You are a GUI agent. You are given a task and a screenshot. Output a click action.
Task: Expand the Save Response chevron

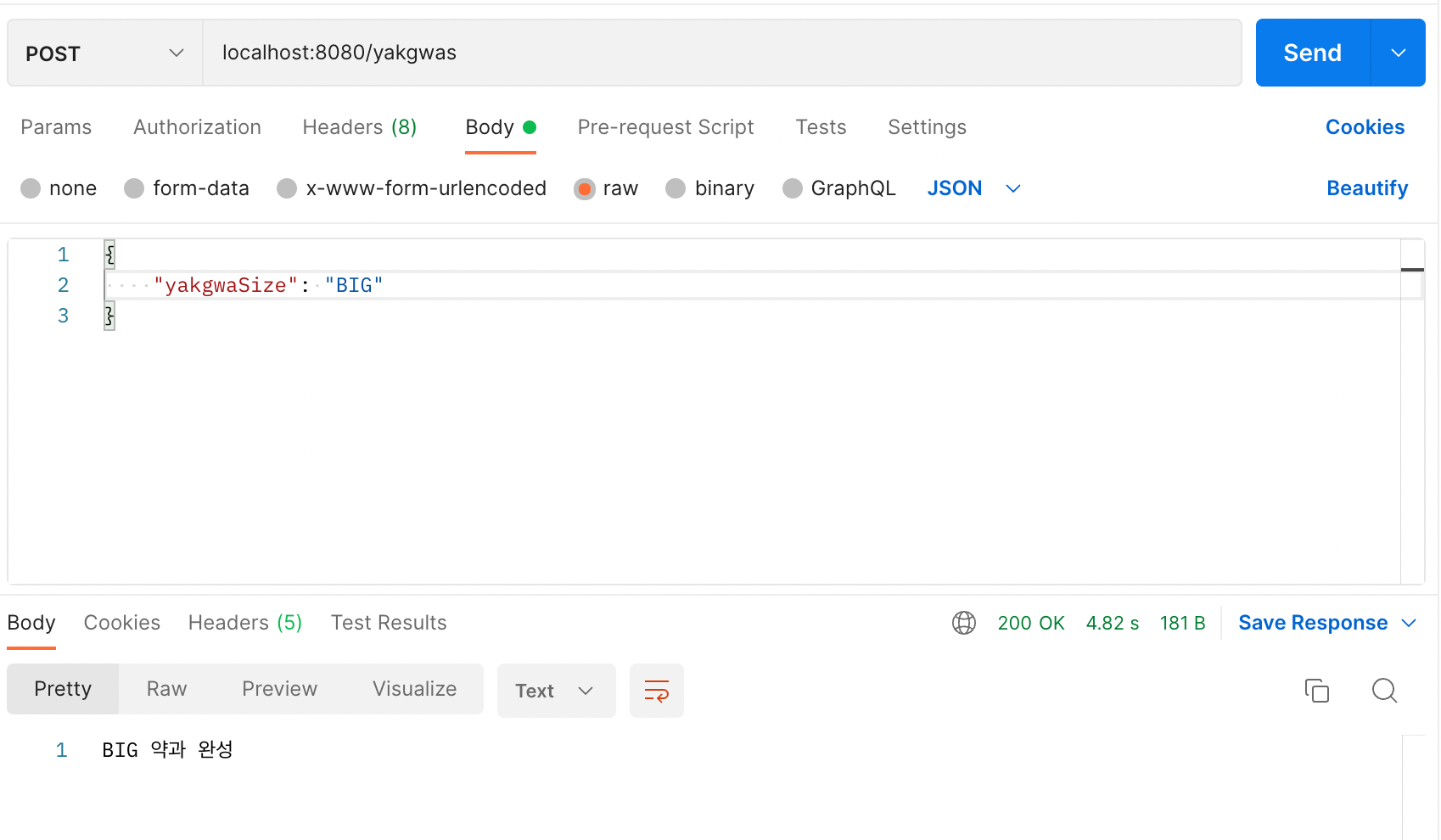pyautogui.click(x=1410, y=623)
